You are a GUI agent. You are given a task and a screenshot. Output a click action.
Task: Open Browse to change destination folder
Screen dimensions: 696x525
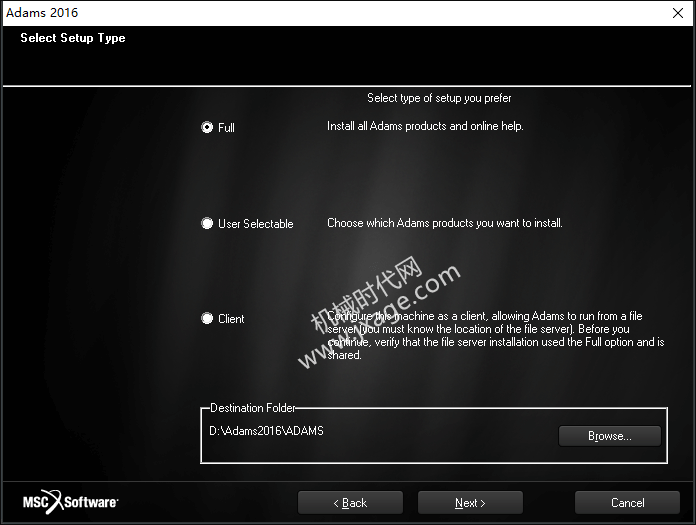[609, 436]
